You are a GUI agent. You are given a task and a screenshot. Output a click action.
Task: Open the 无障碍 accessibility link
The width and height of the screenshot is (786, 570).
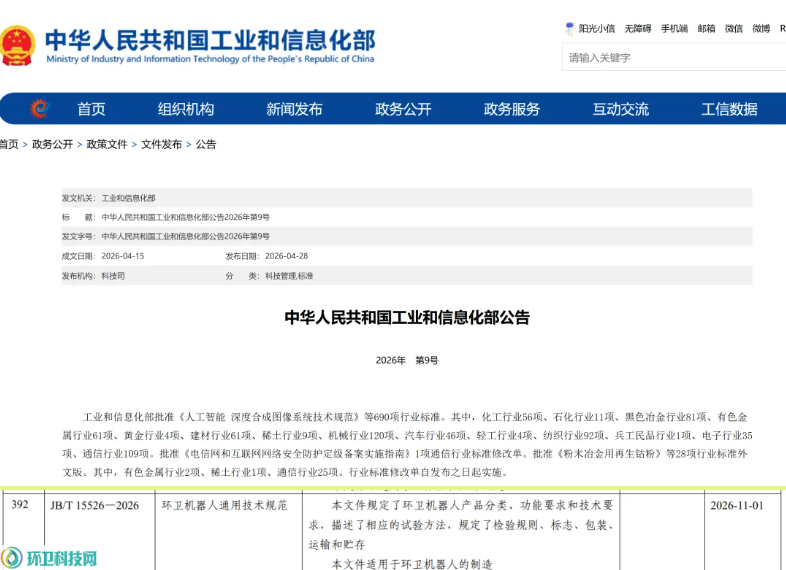(638, 29)
